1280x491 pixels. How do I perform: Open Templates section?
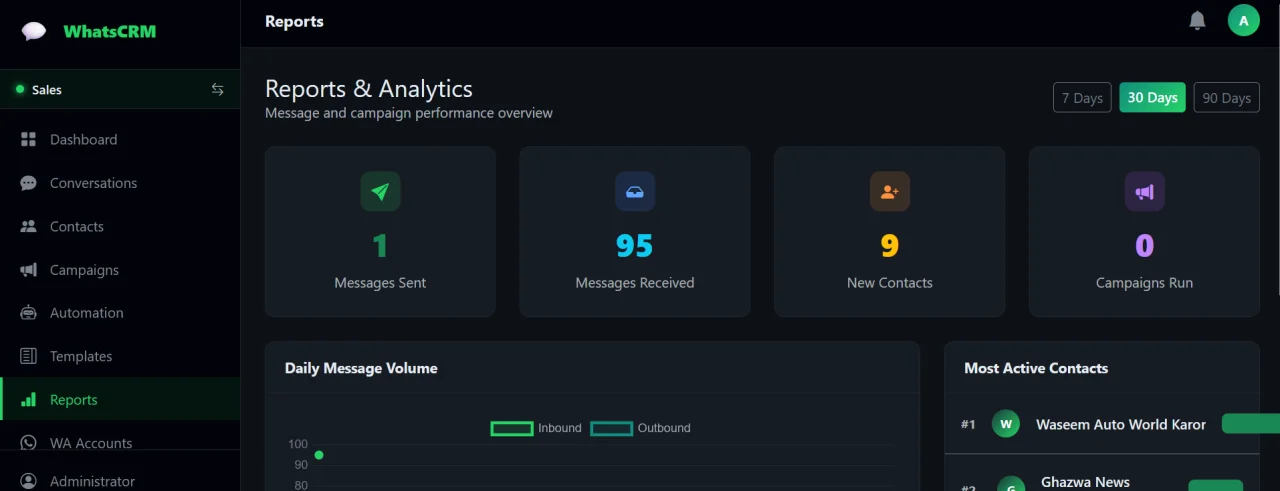(120, 356)
